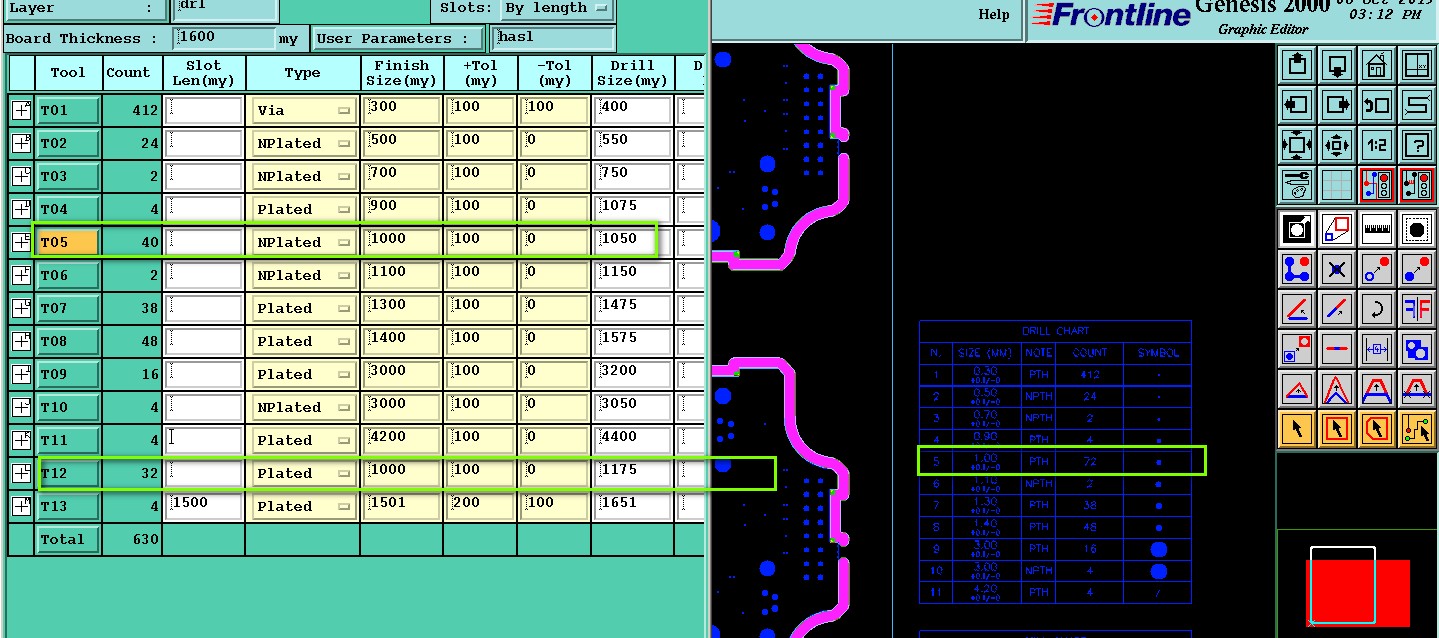Click T01 -Tol 100 field
Image resolution: width=1439 pixels, height=638 pixels.
[x=554, y=110]
